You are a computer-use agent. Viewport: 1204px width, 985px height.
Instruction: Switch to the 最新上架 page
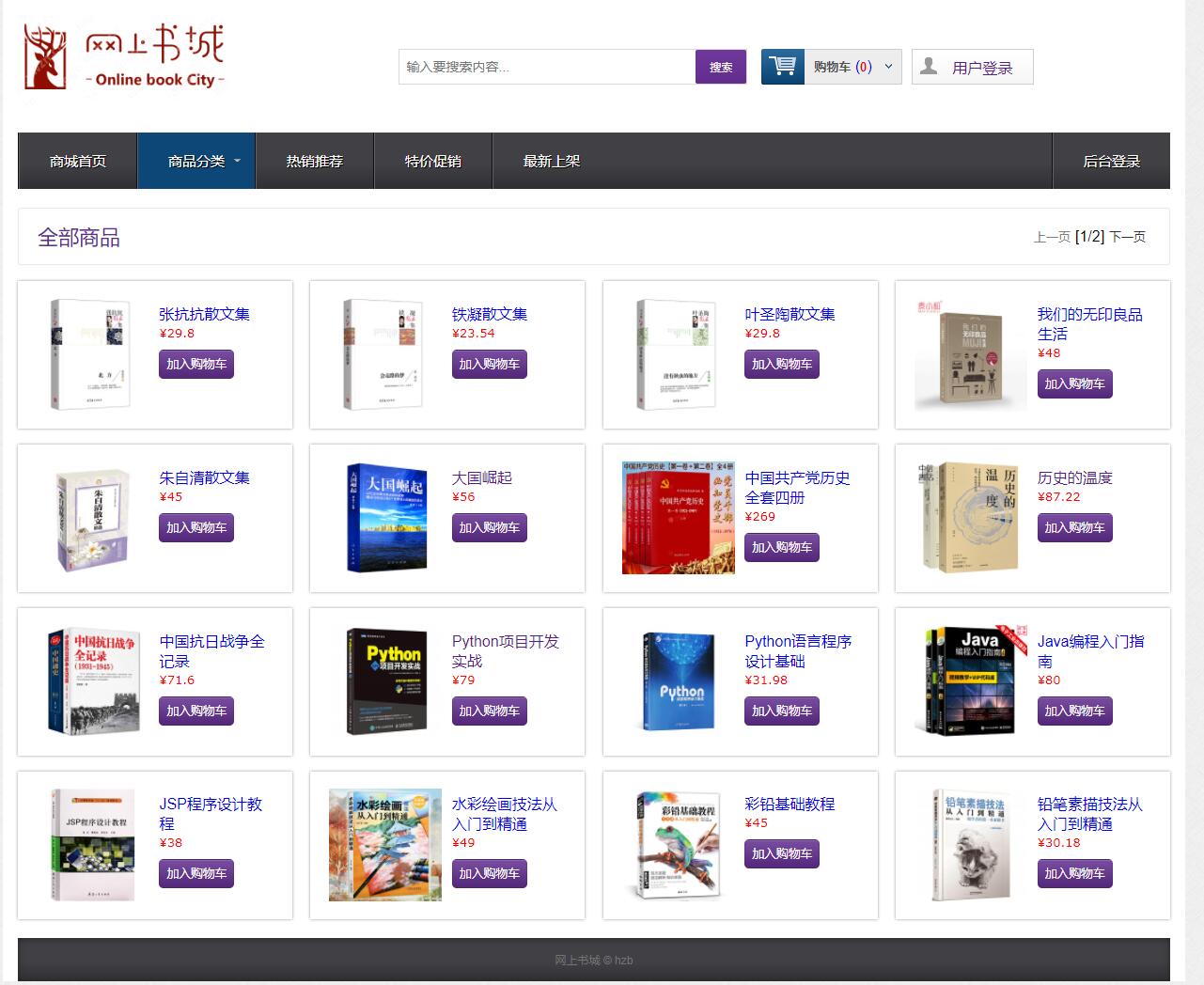pos(550,161)
